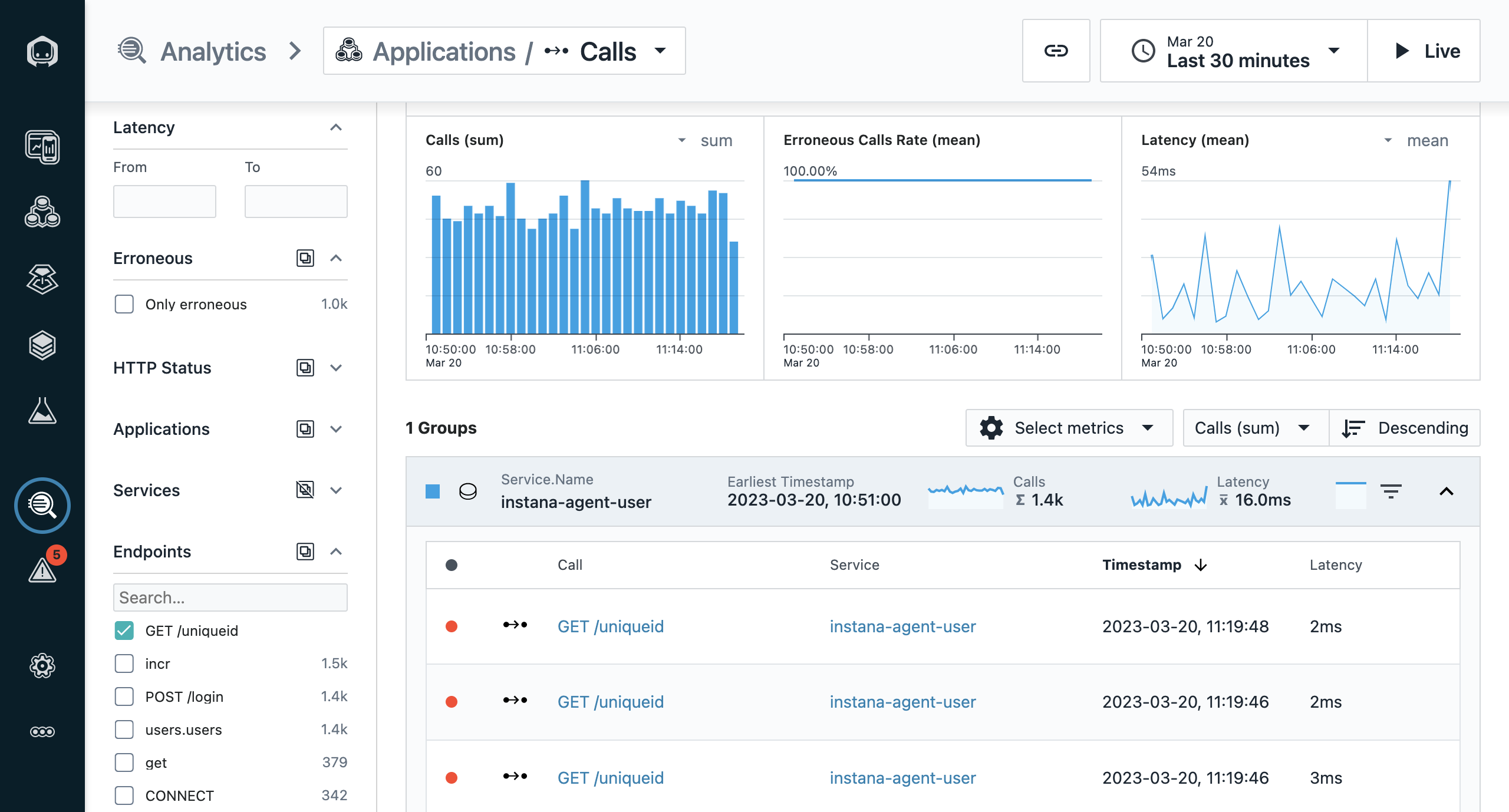The width and height of the screenshot is (1509, 812).
Task: Open Events alerts icon with badge
Action: (x=42, y=569)
